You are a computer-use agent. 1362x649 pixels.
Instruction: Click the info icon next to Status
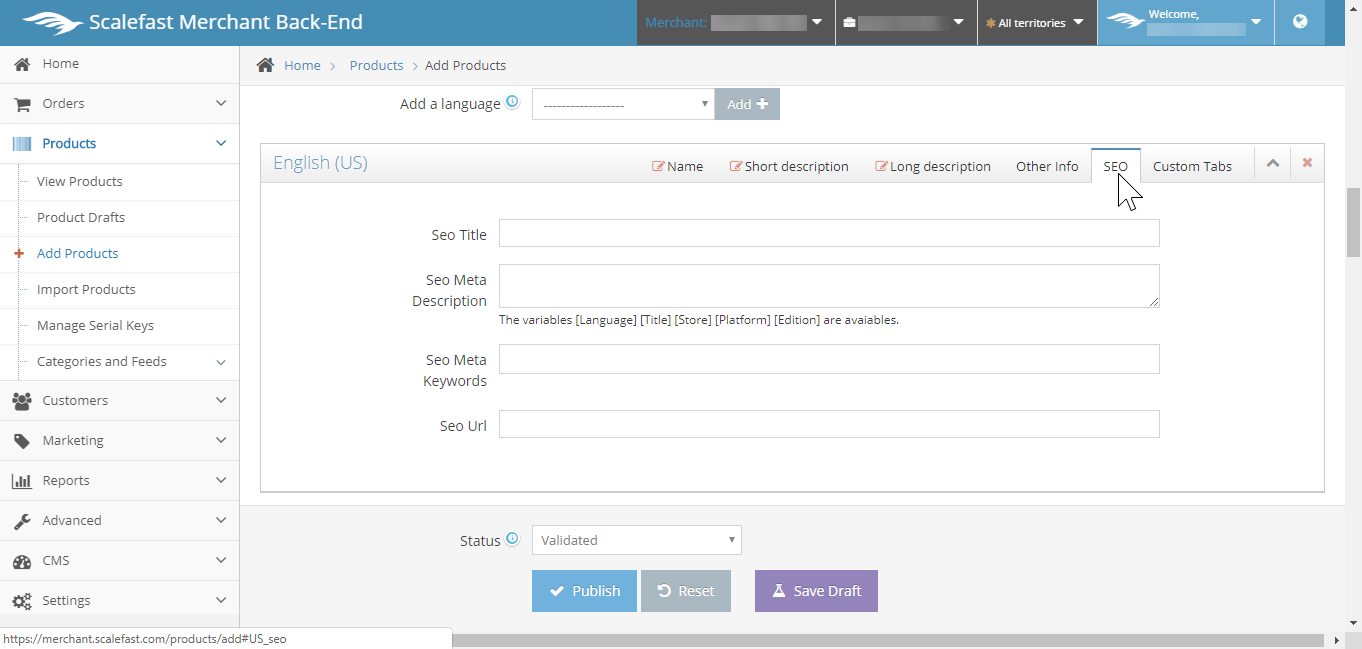(512, 539)
